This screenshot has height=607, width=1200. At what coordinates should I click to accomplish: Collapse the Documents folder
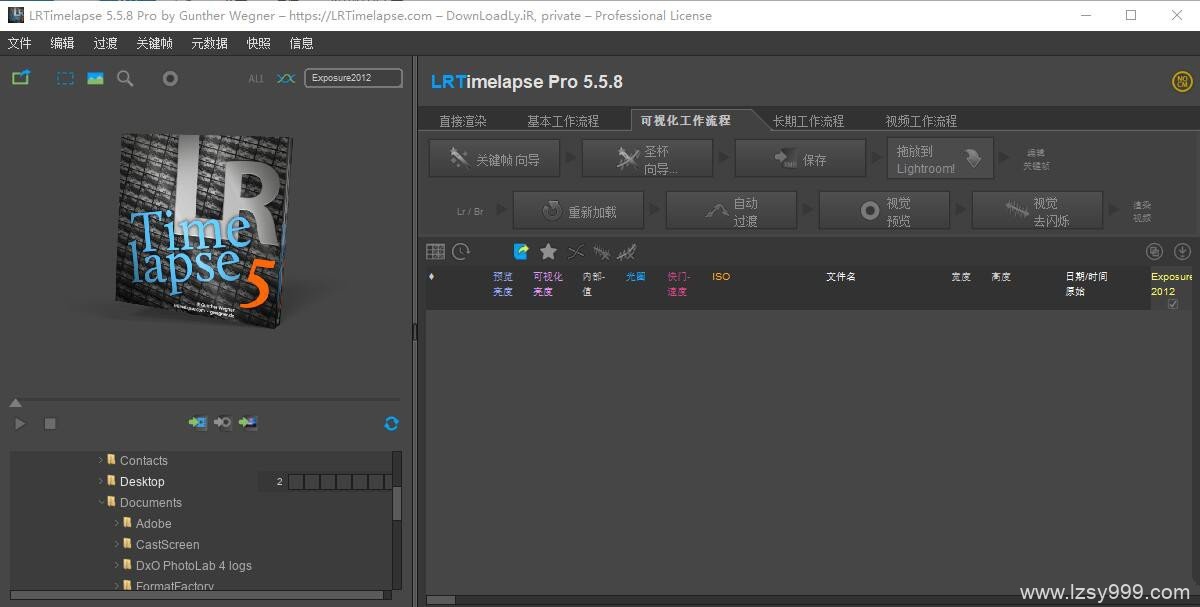101,502
